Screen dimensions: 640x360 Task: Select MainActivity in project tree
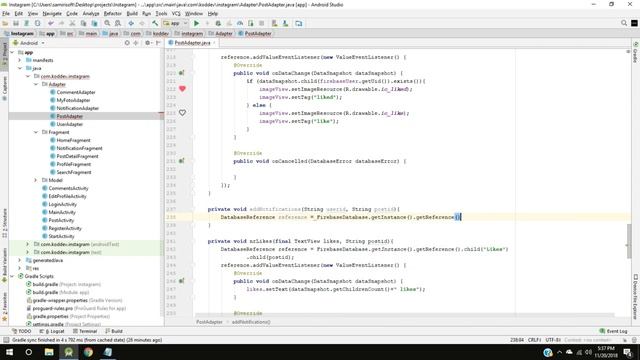pyautogui.click(x=62, y=212)
